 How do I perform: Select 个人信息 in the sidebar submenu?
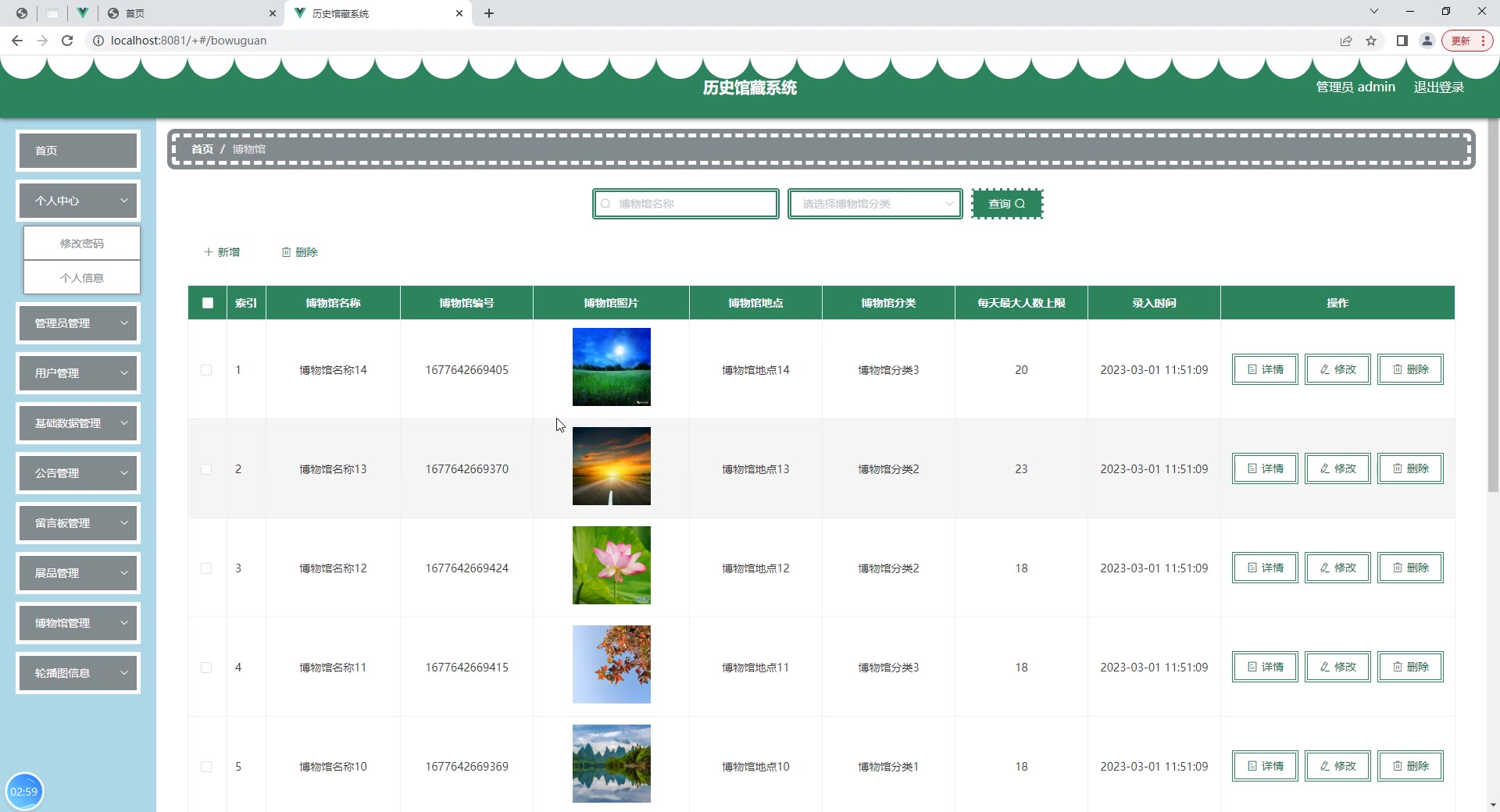click(x=82, y=278)
